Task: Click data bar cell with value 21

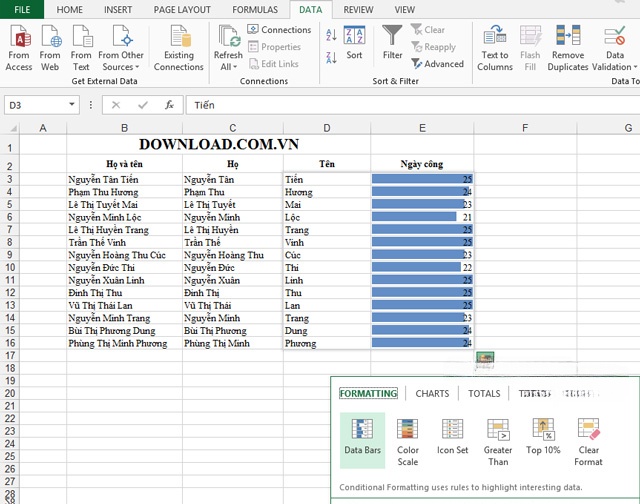Action: pos(422,218)
